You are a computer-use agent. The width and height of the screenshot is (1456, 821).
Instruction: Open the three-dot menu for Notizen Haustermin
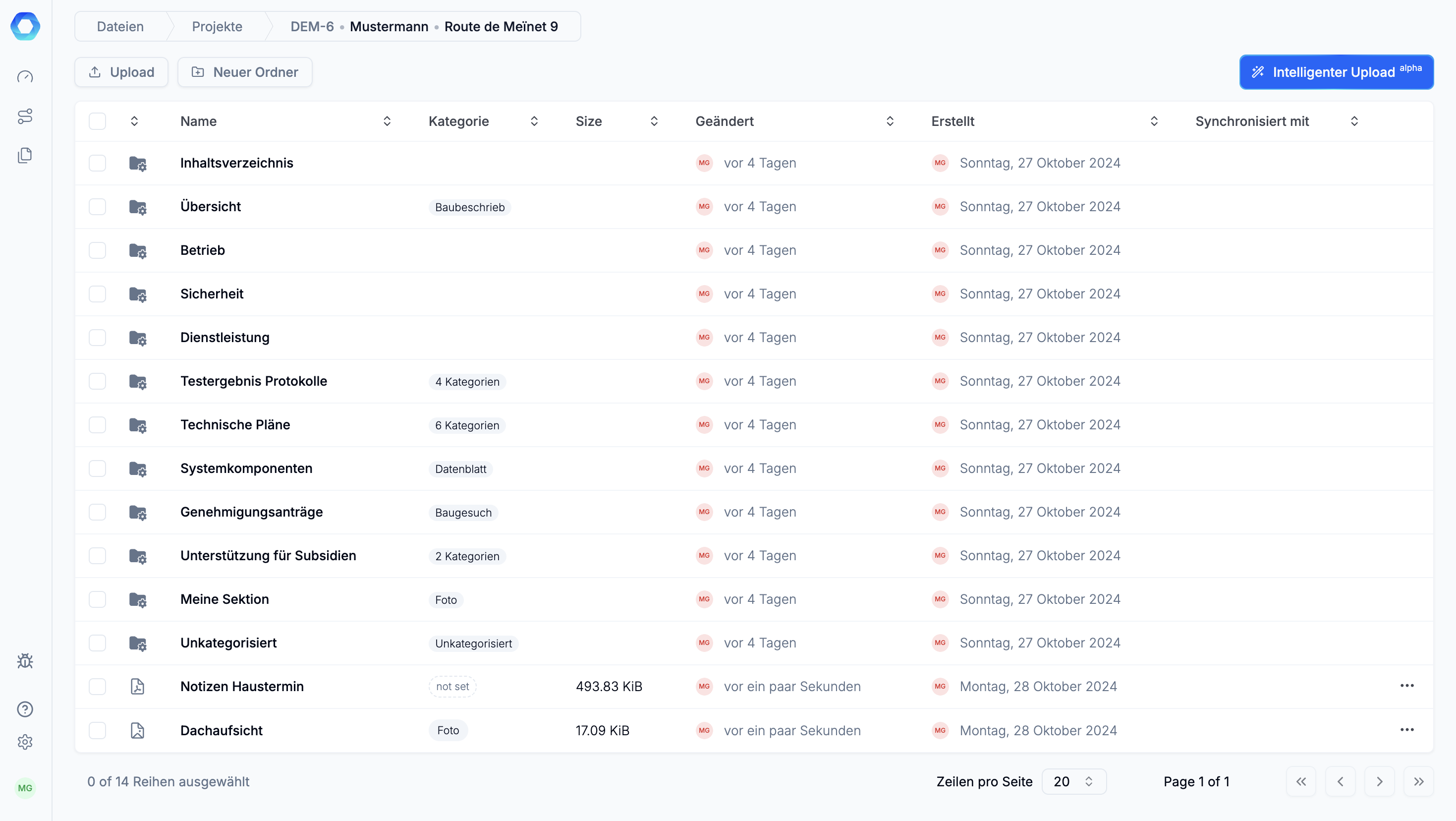(1407, 686)
